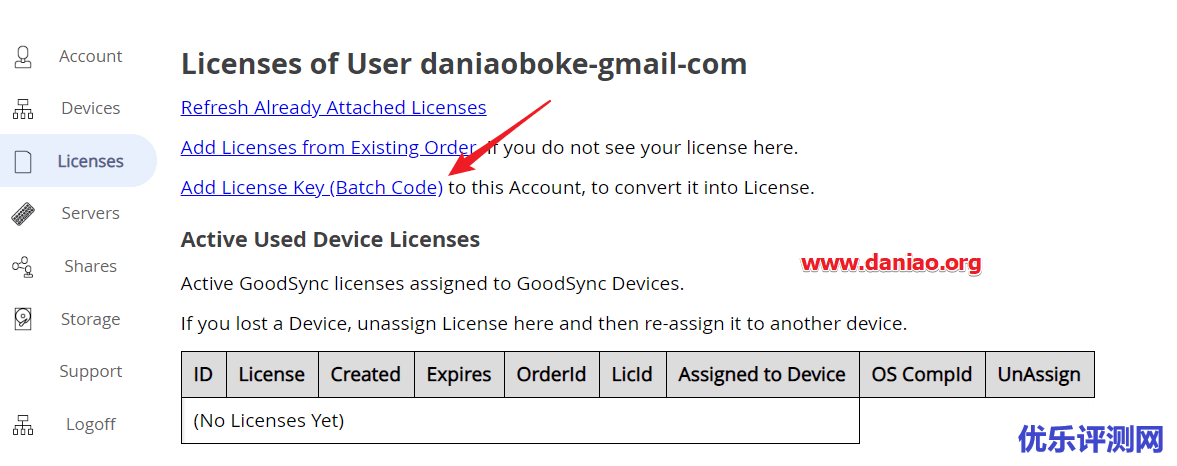Click the Devices network icon
Image resolution: width=1177 pixels, height=466 pixels.
coord(23,110)
